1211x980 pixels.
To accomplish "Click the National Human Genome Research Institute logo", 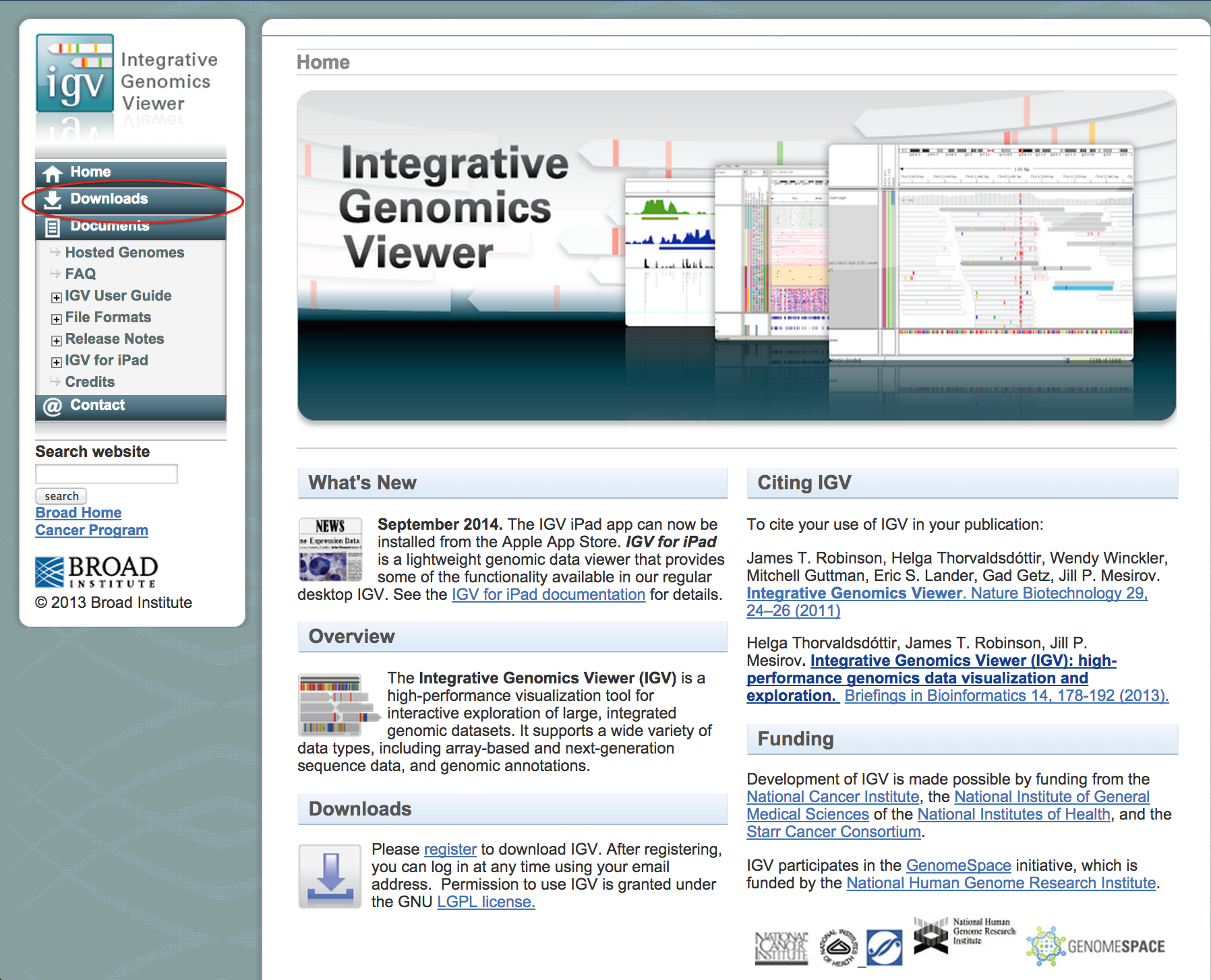I will coord(964,935).
